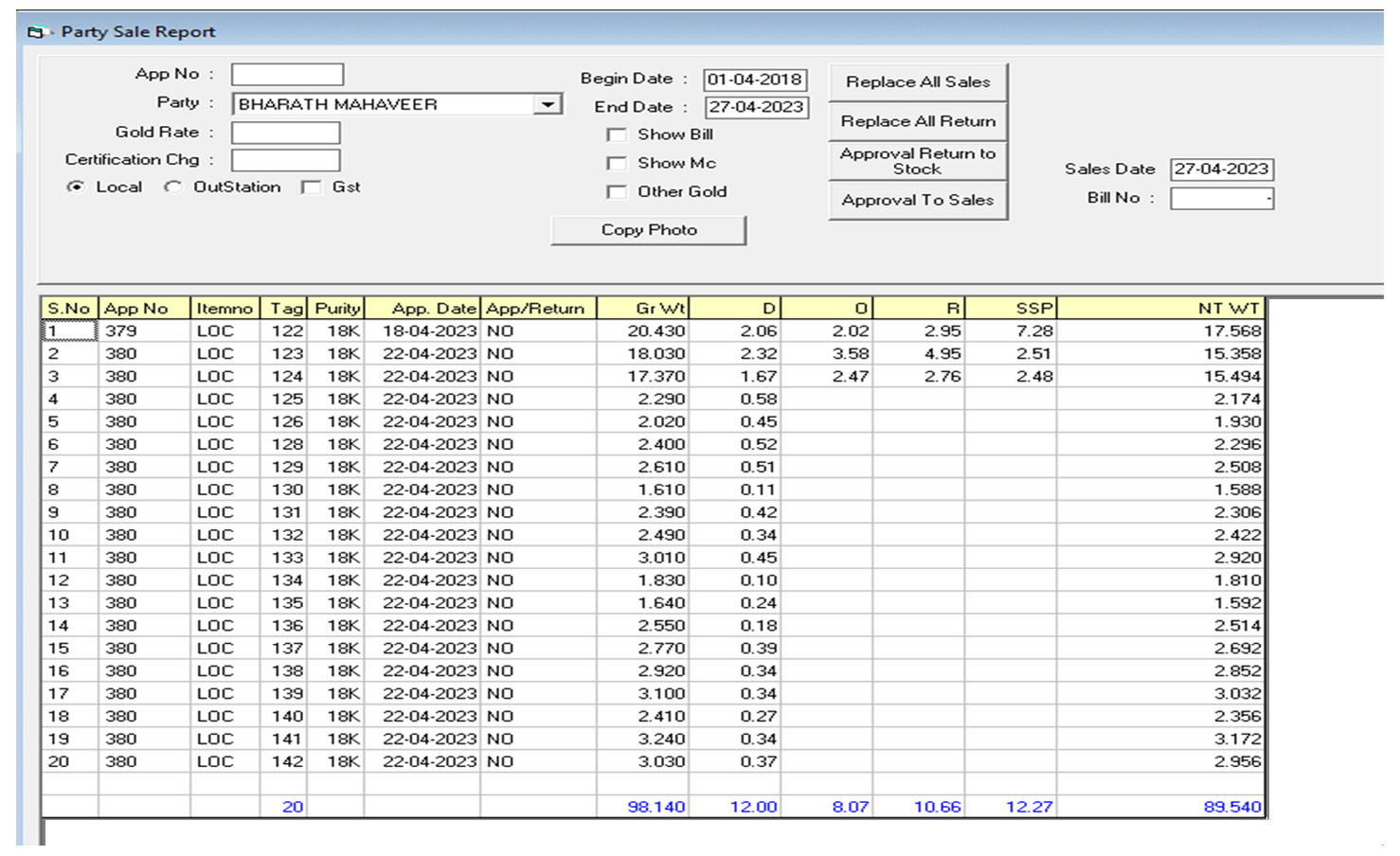Viewport: 1400px width, 856px height.
Task: Click the Replace All Return button
Action: [x=918, y=121]
